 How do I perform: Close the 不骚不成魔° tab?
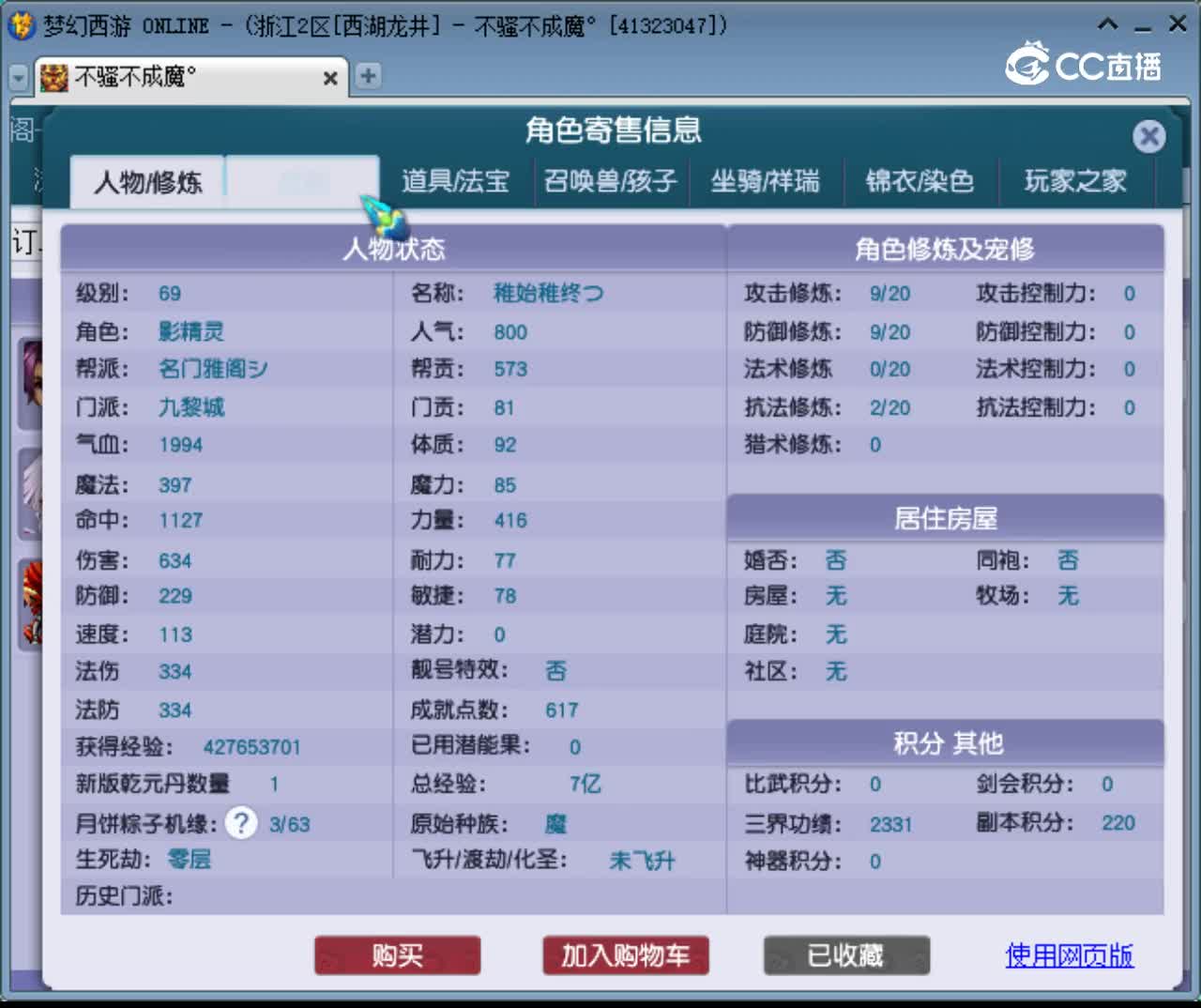point(330,78)
